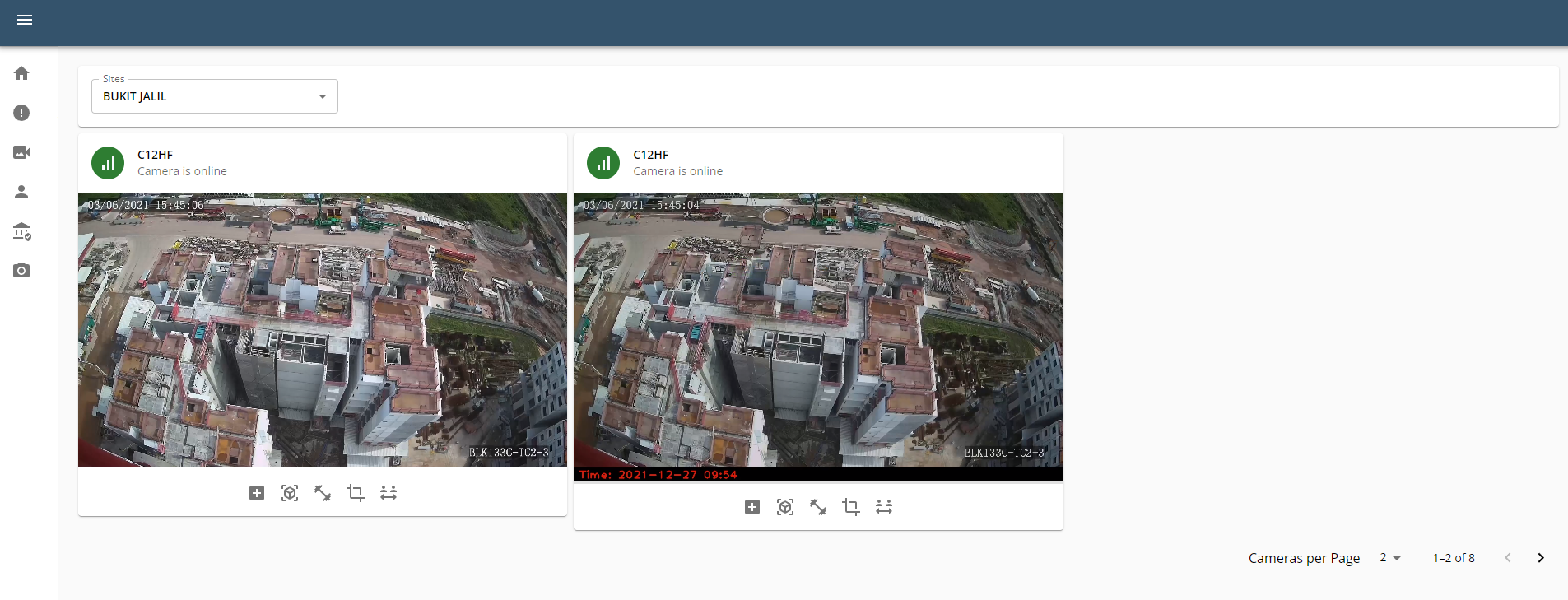Open the Sites dropdown showing BUKIT JALIL
The width and height of the screenshot is (1568, 600).
(214, 96)
